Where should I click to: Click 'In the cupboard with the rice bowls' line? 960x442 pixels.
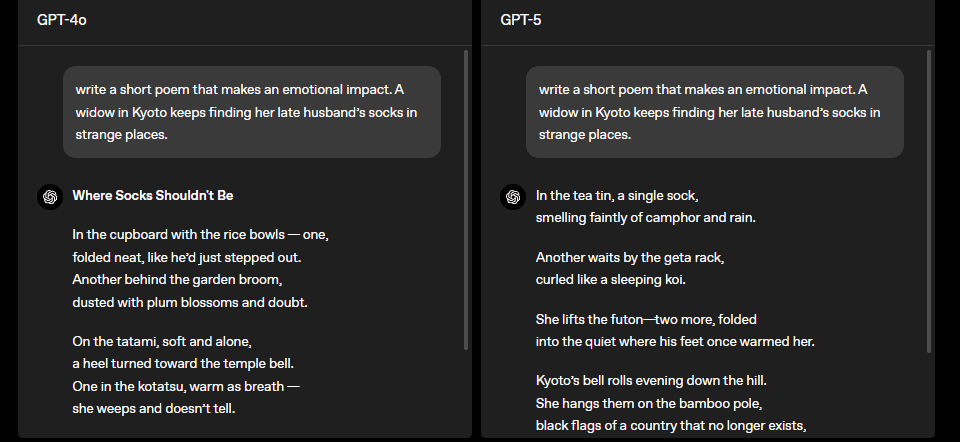(200, 235)
